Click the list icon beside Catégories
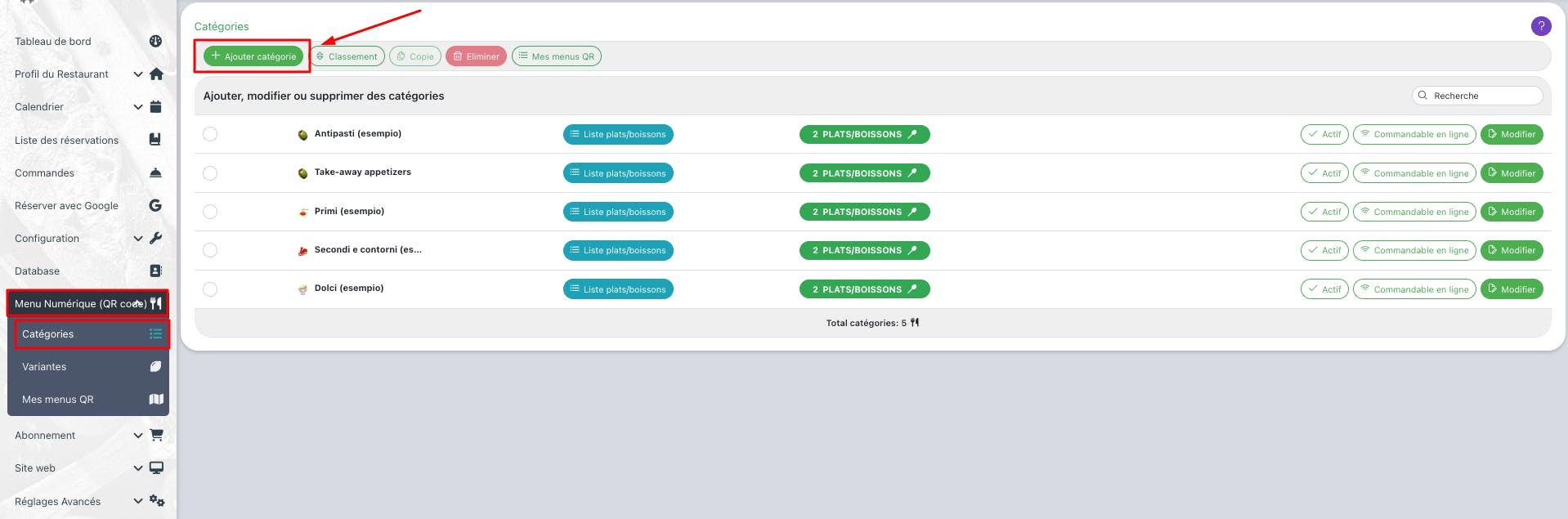1568x519 pixels. (155, 333)
